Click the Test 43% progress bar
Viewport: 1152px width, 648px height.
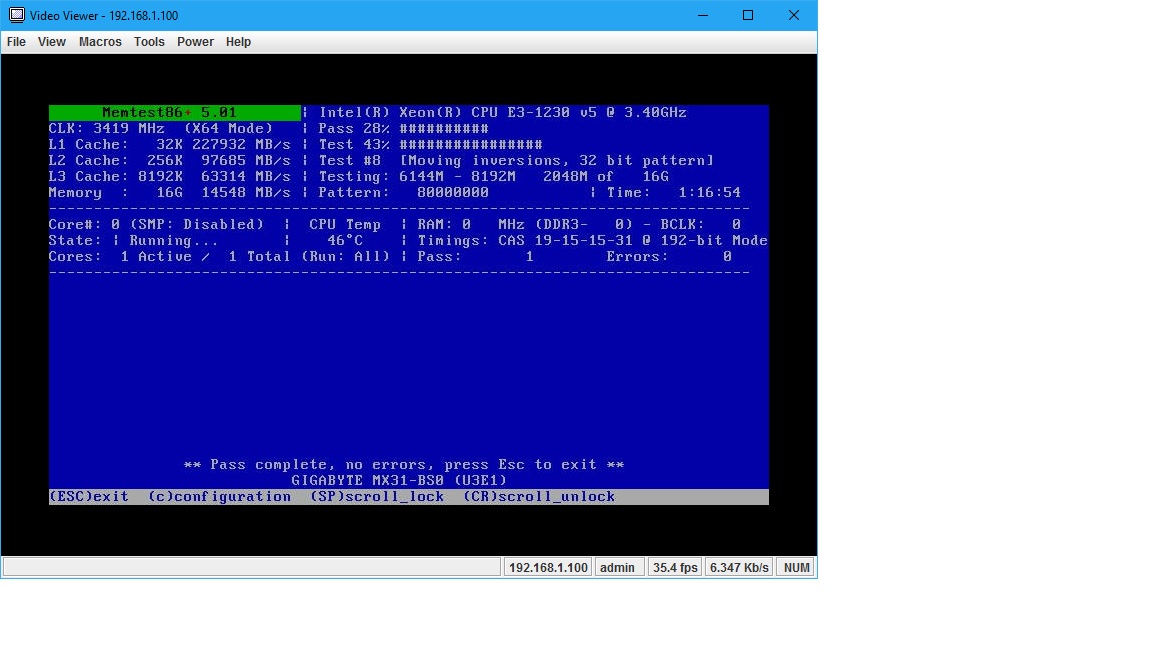431,145
